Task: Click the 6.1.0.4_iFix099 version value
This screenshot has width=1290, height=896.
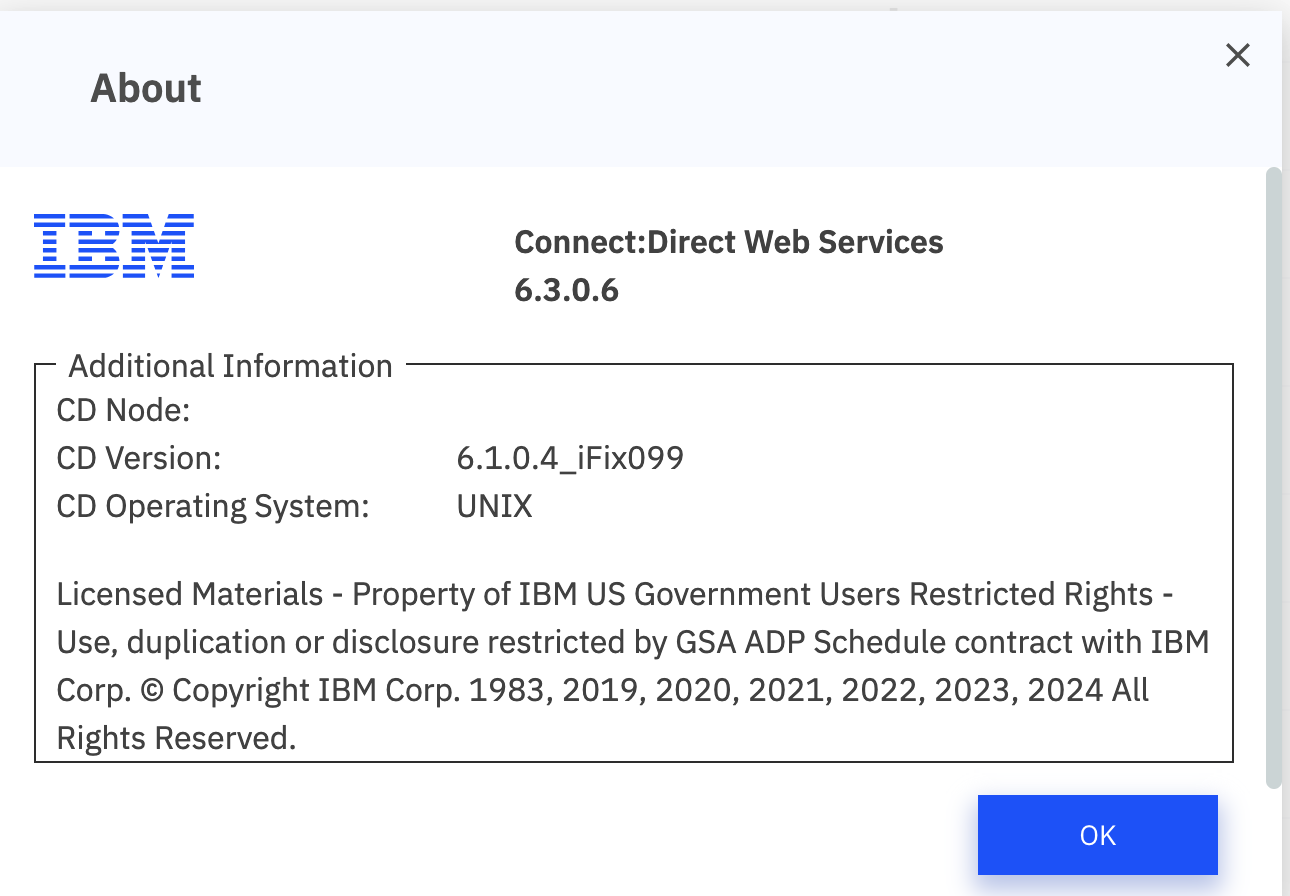Action: [570, 458]
